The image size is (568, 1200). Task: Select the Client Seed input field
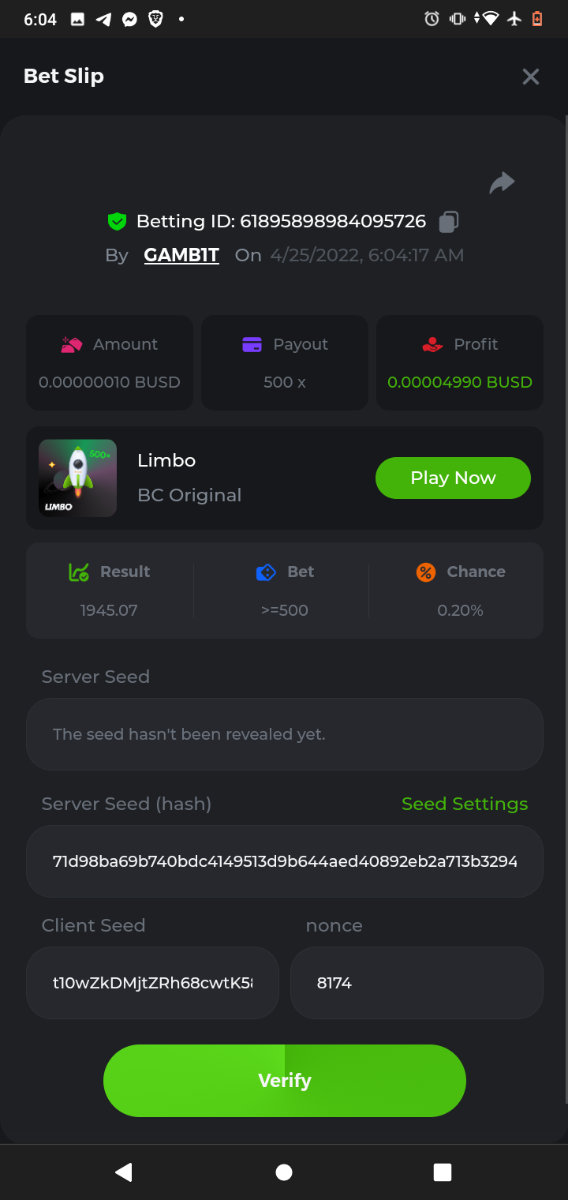(152, 983)
